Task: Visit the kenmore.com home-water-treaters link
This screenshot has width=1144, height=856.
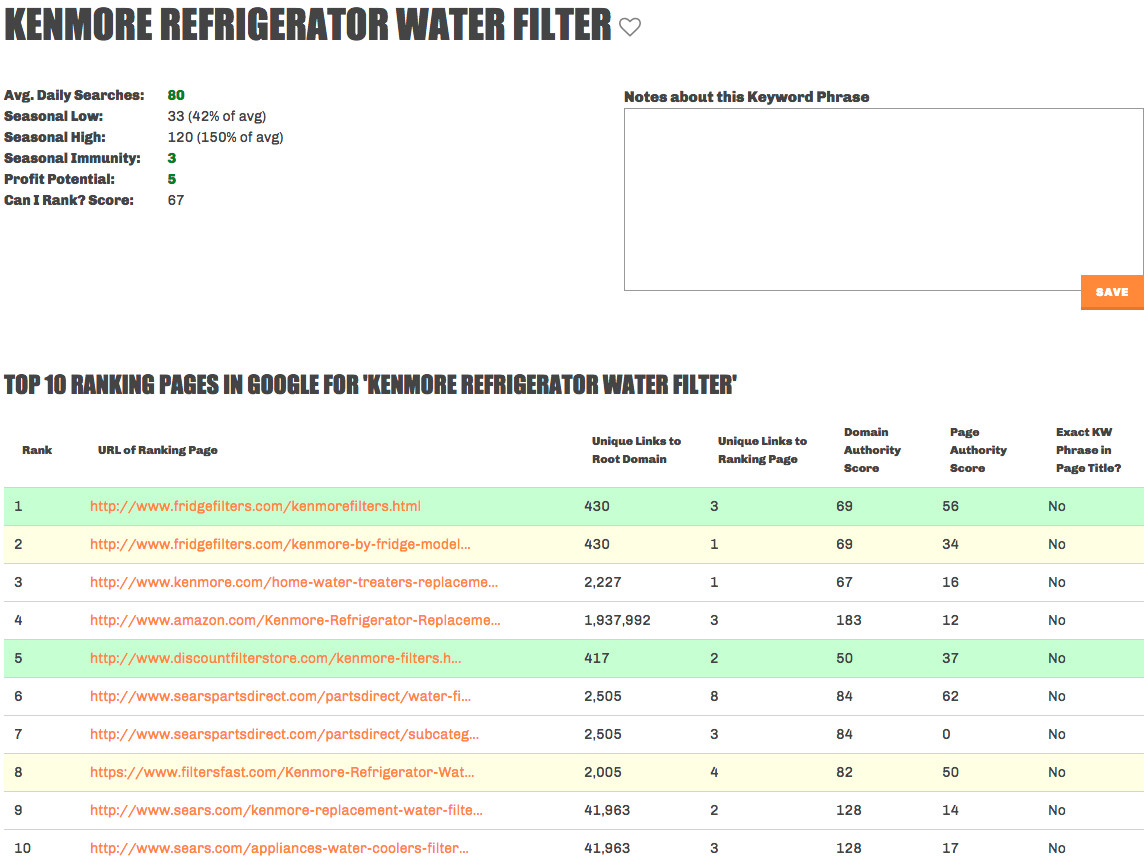Action: coord(294,582)
